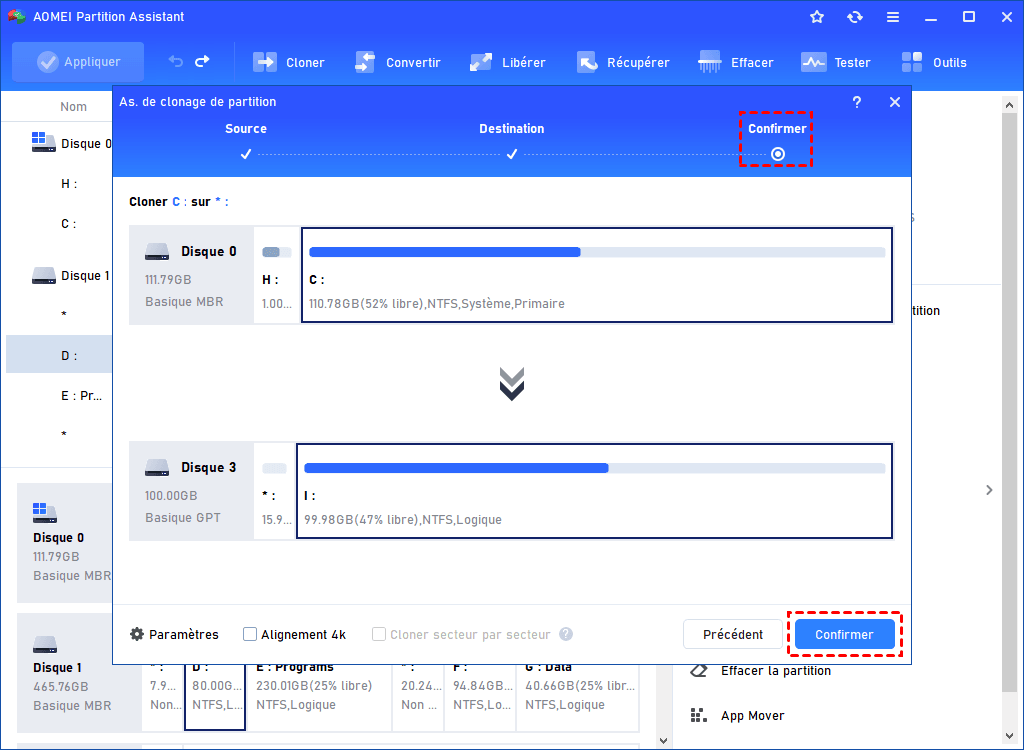Click the refresh icon in title bar

tap(855, 17)
